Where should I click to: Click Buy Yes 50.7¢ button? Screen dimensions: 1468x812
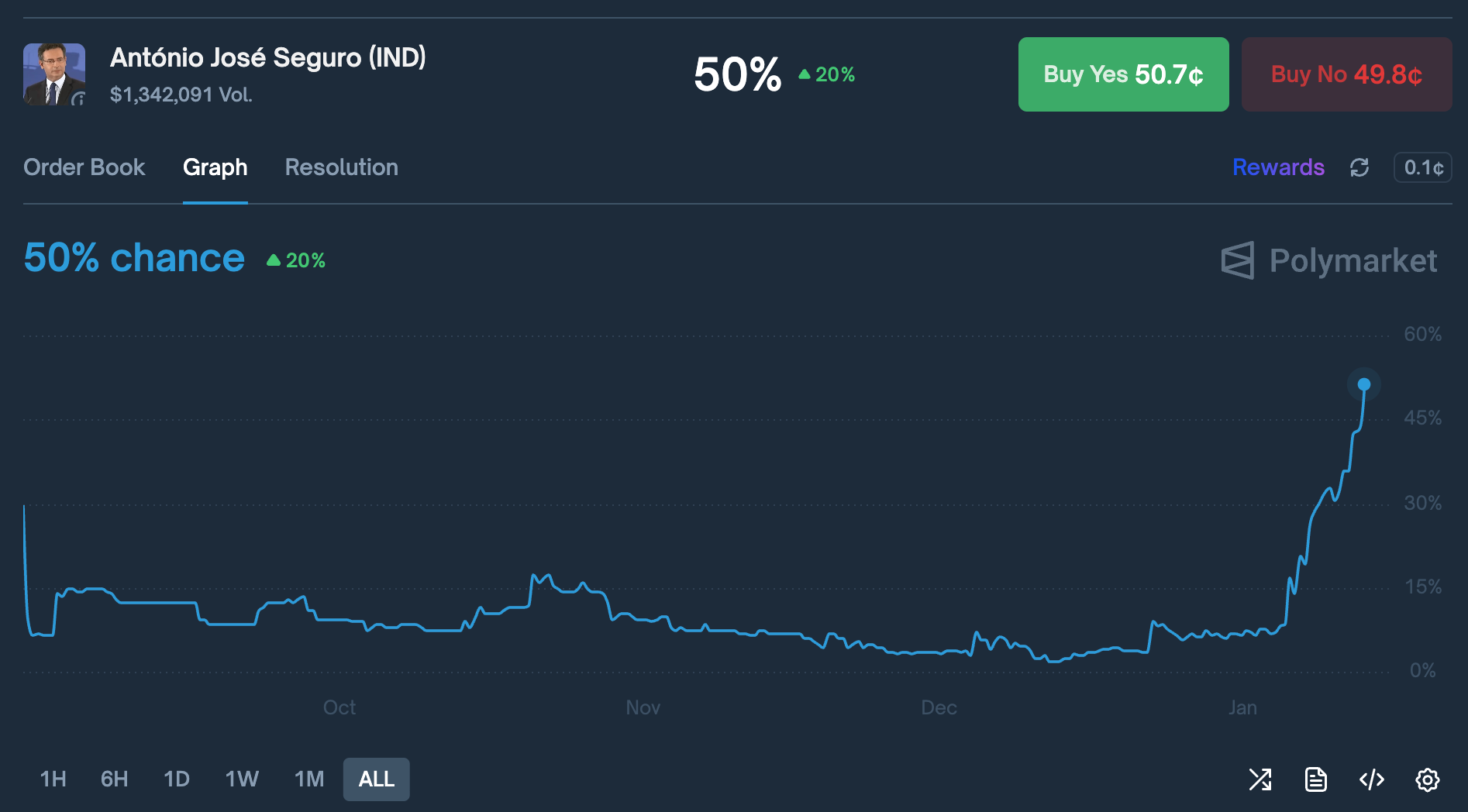pyautogui.click(x=1123, y=74)
